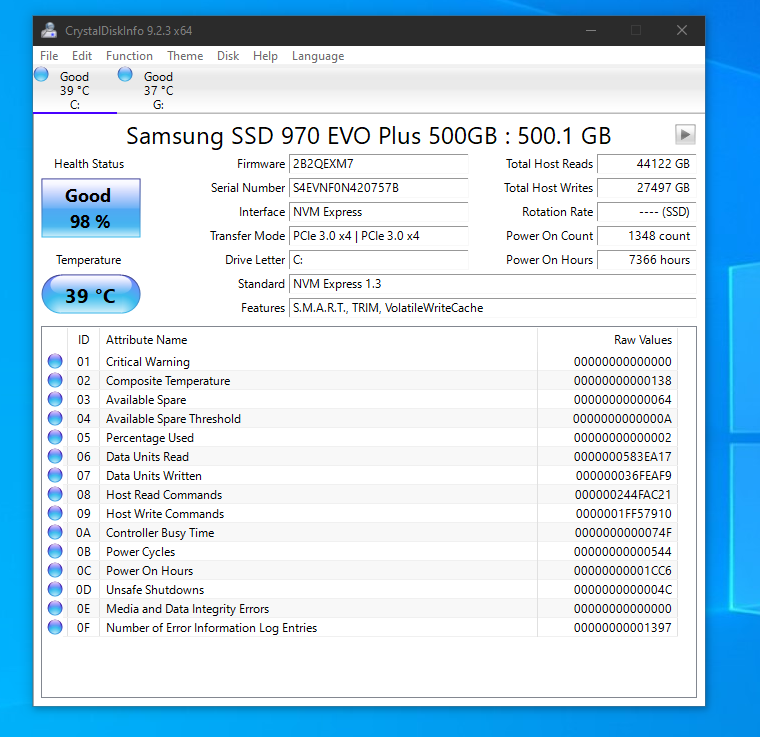Image resolution: width=760 pixels, height=737 pixels.
Task: Click the CrystalDiskInfo app icon in title bar
Action: [49, 31]
